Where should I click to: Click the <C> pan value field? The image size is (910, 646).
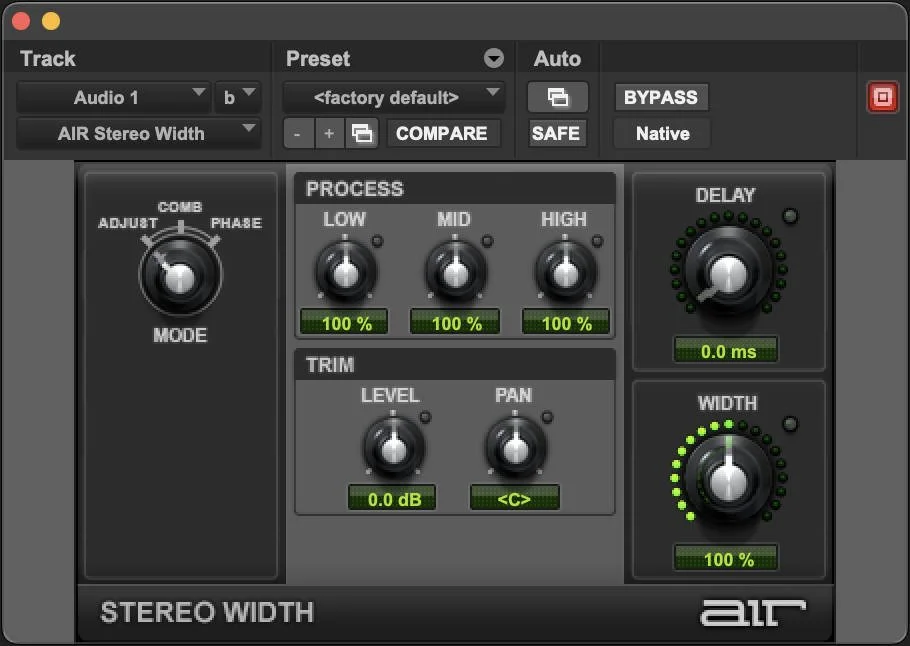click(515, 498)
